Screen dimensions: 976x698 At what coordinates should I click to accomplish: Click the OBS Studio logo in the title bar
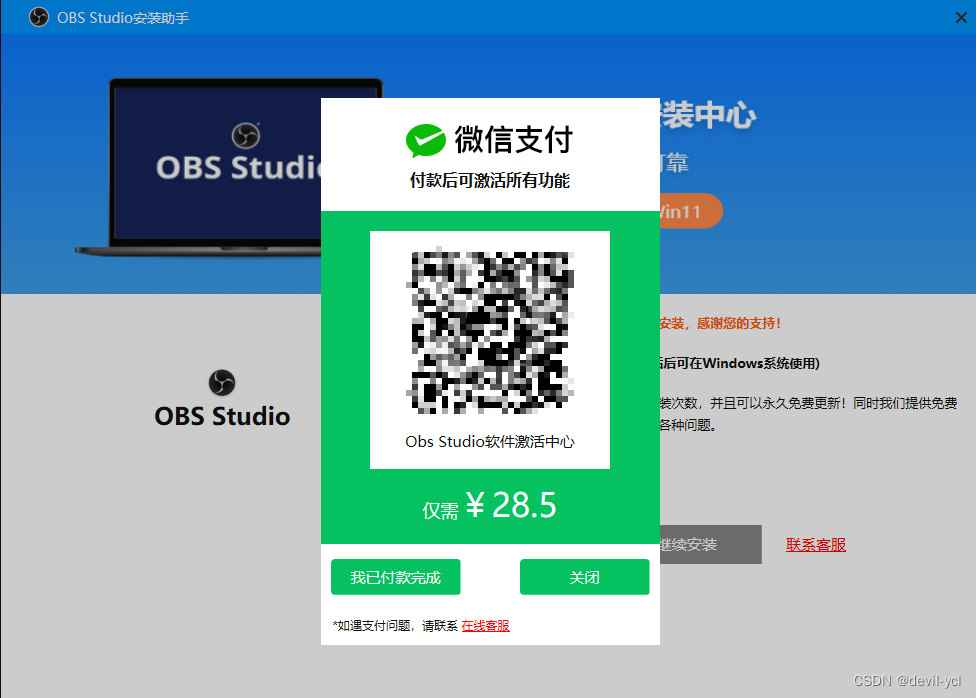38,17
